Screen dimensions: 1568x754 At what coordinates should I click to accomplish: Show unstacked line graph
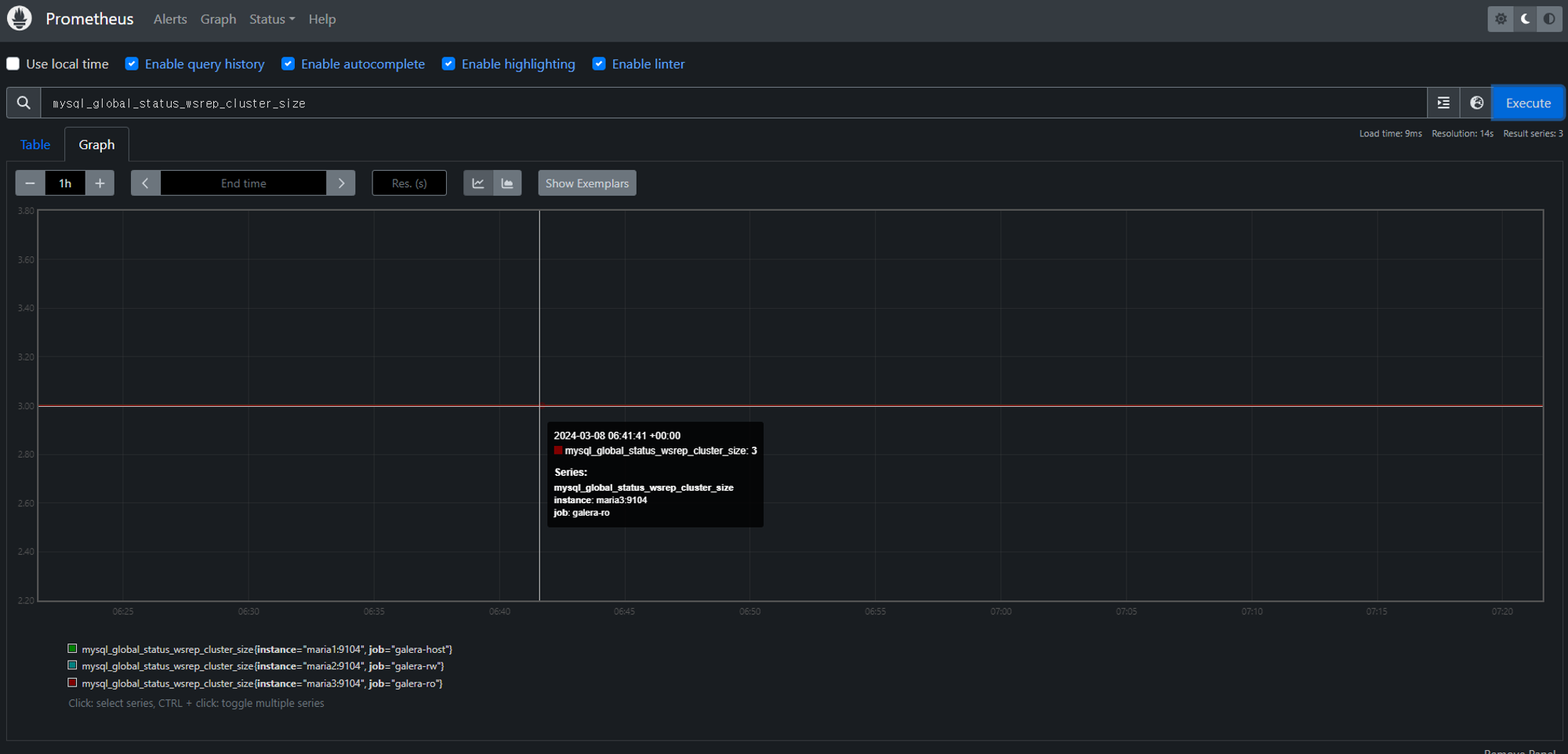click(x=477, y=183)
